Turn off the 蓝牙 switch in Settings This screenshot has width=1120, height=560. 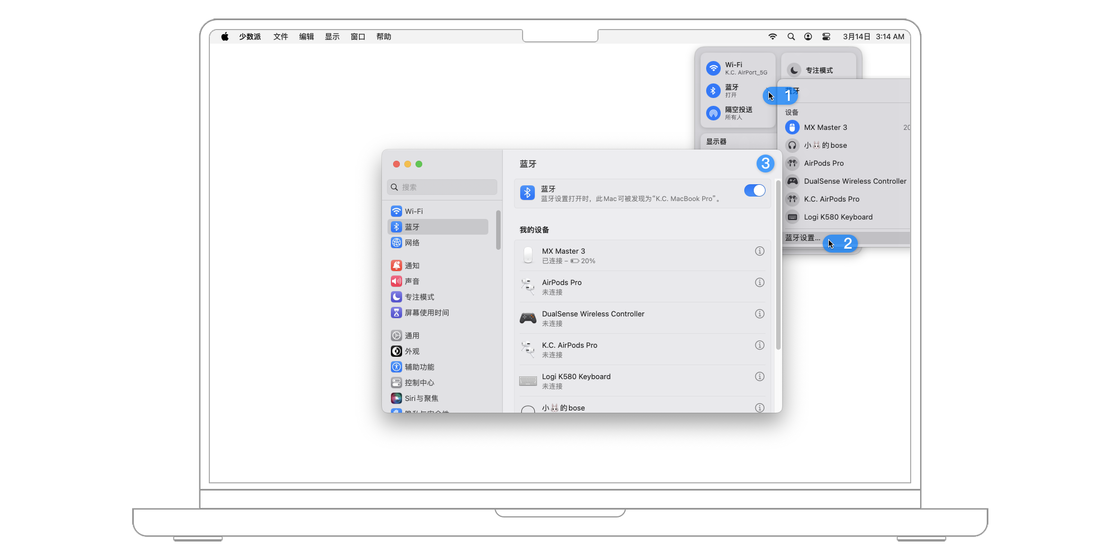[754, 191]
